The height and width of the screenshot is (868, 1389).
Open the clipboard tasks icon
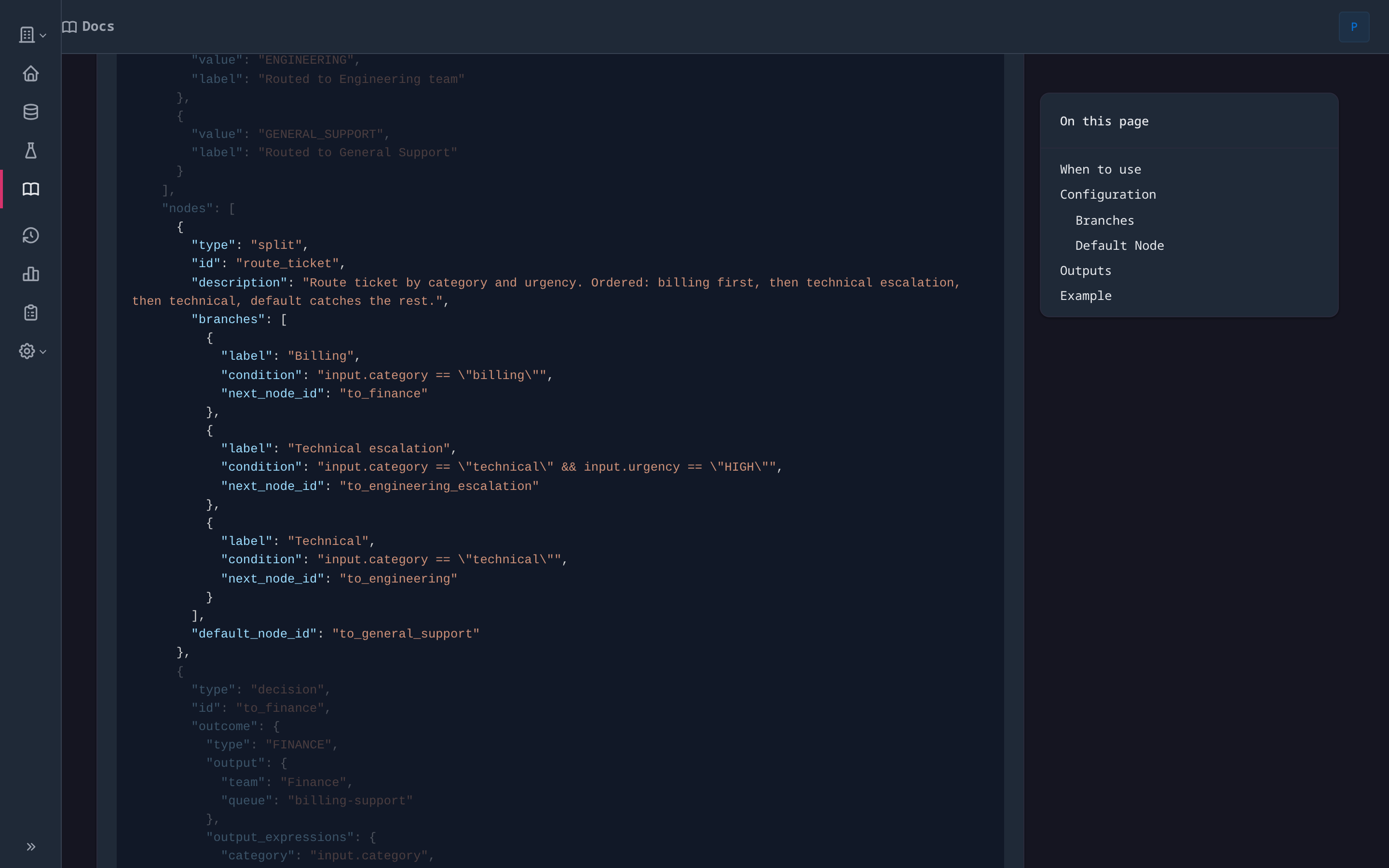pos(31,312)
